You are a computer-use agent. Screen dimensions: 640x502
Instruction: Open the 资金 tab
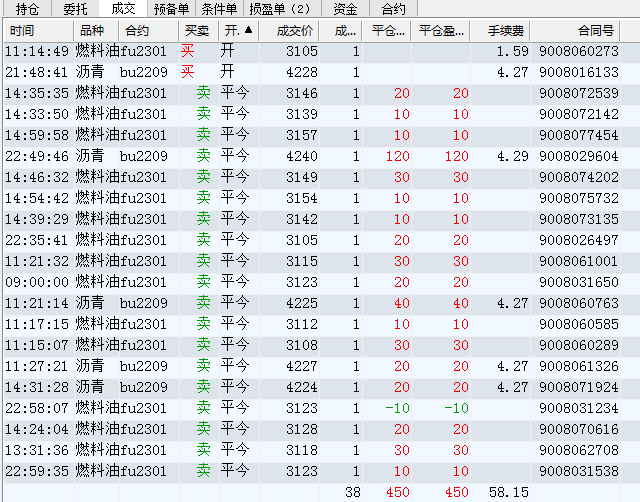point(345,9)
